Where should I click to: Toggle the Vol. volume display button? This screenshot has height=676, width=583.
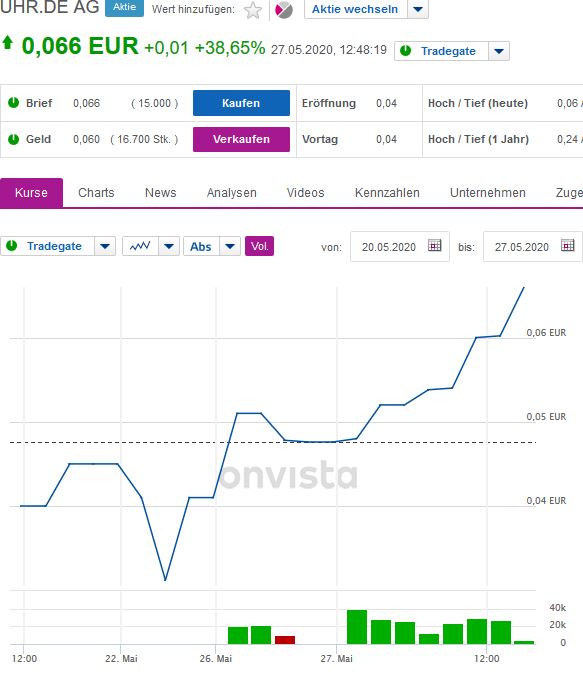click(260, 246)
